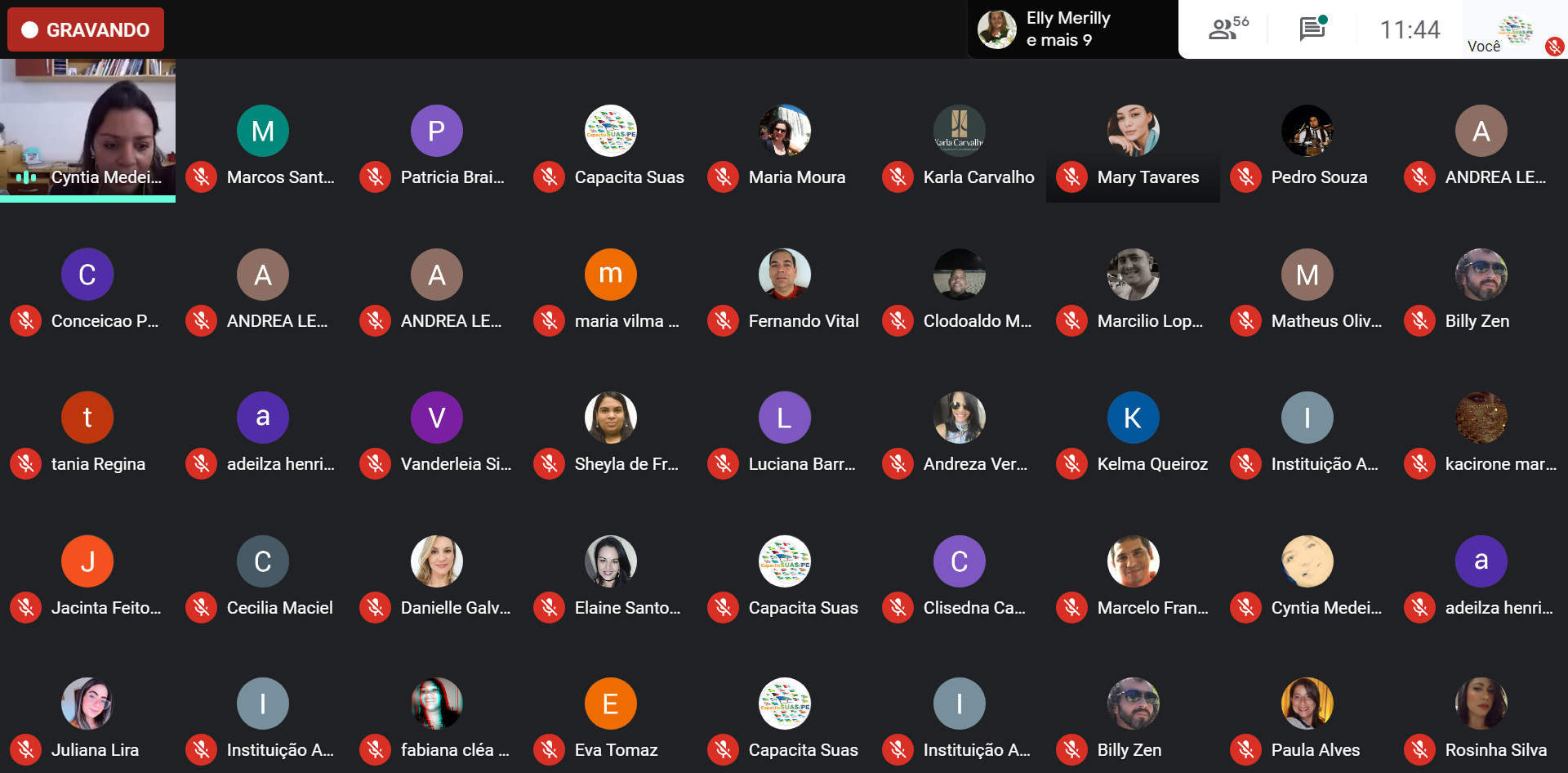
Task: Click the Paula Alves name label
Action: point(1315,750)
